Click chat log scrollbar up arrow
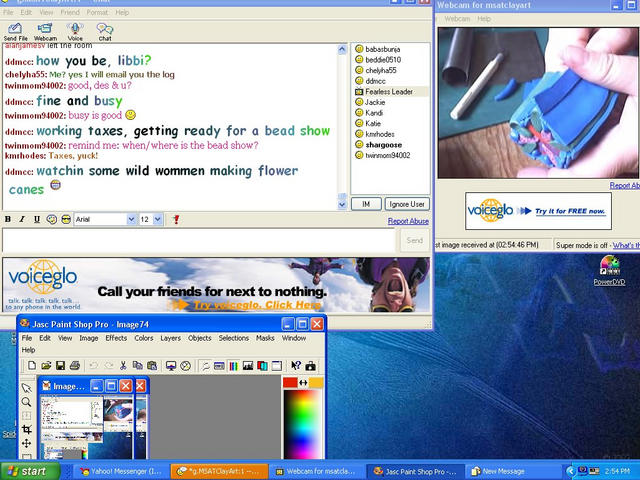The height and width of the screenshot is (480, 640). [342, 49]
